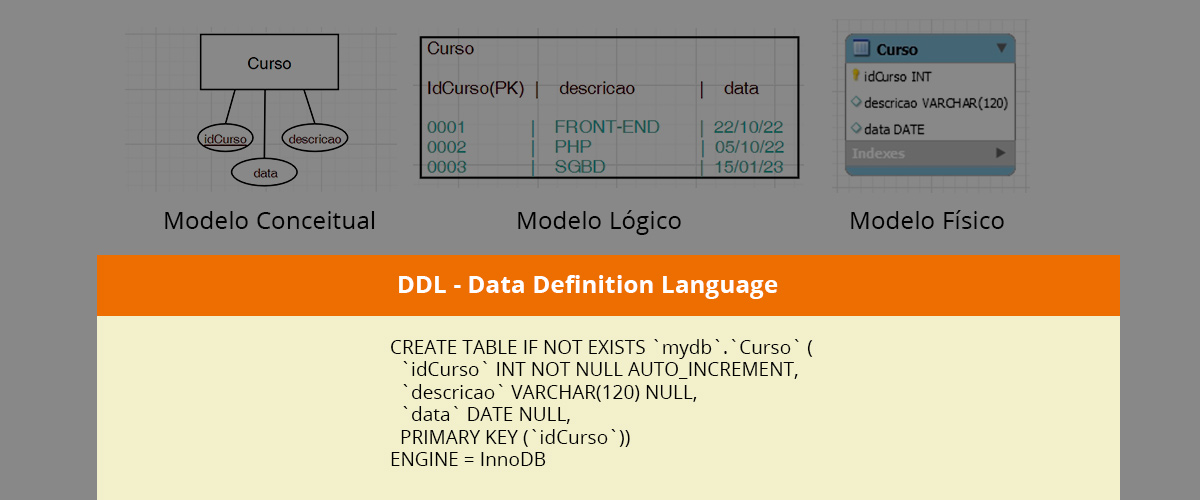Click the PRIMARY KEY line in SQL code
The width and height of the screenshot is (1200, 500).
click(x=515, y=437)
